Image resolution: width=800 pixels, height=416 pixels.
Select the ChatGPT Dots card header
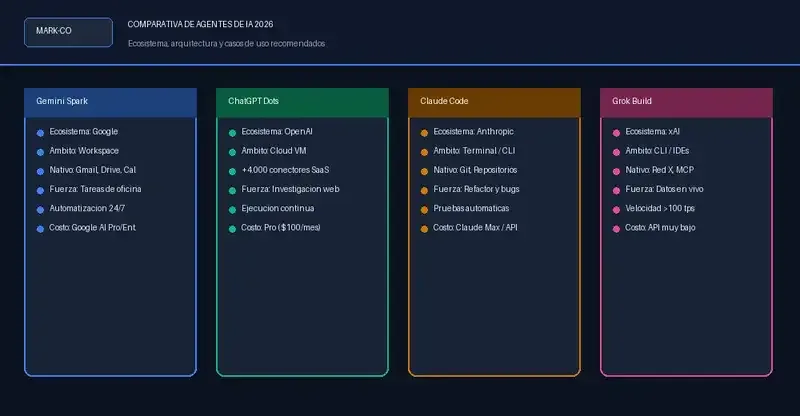[x=302, y=102]
